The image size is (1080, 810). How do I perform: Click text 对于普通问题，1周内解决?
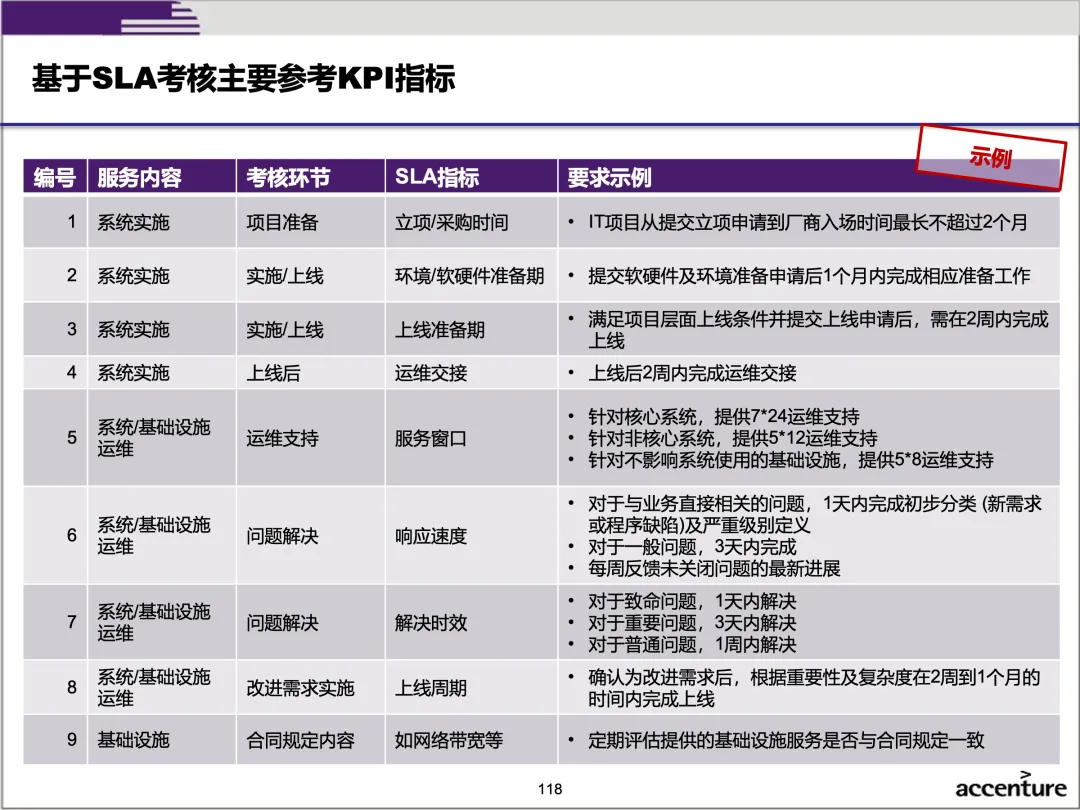coord(692,645)
